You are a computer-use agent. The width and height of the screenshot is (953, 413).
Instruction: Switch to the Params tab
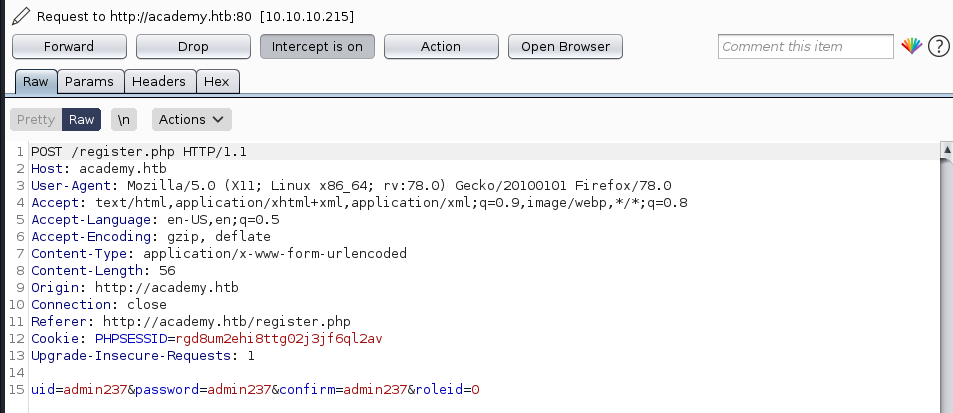click(90, 82)
